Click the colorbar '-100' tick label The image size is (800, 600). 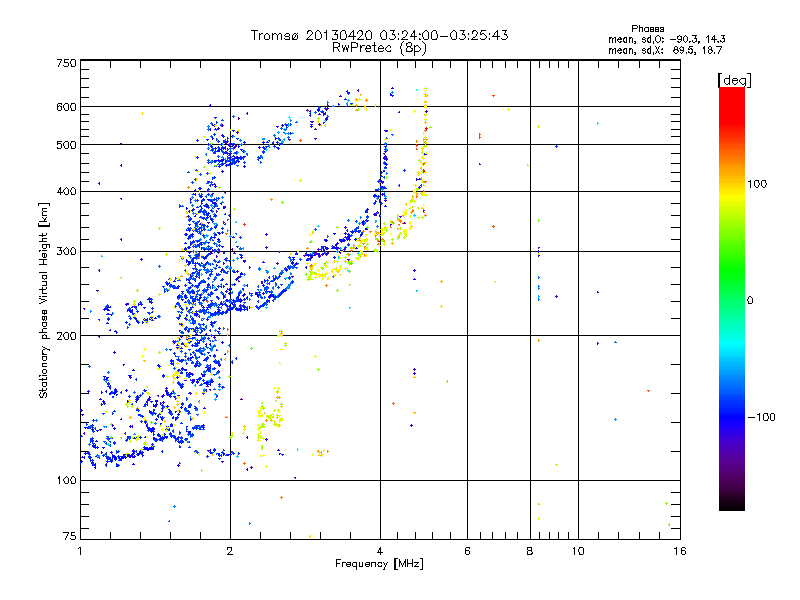761,417
